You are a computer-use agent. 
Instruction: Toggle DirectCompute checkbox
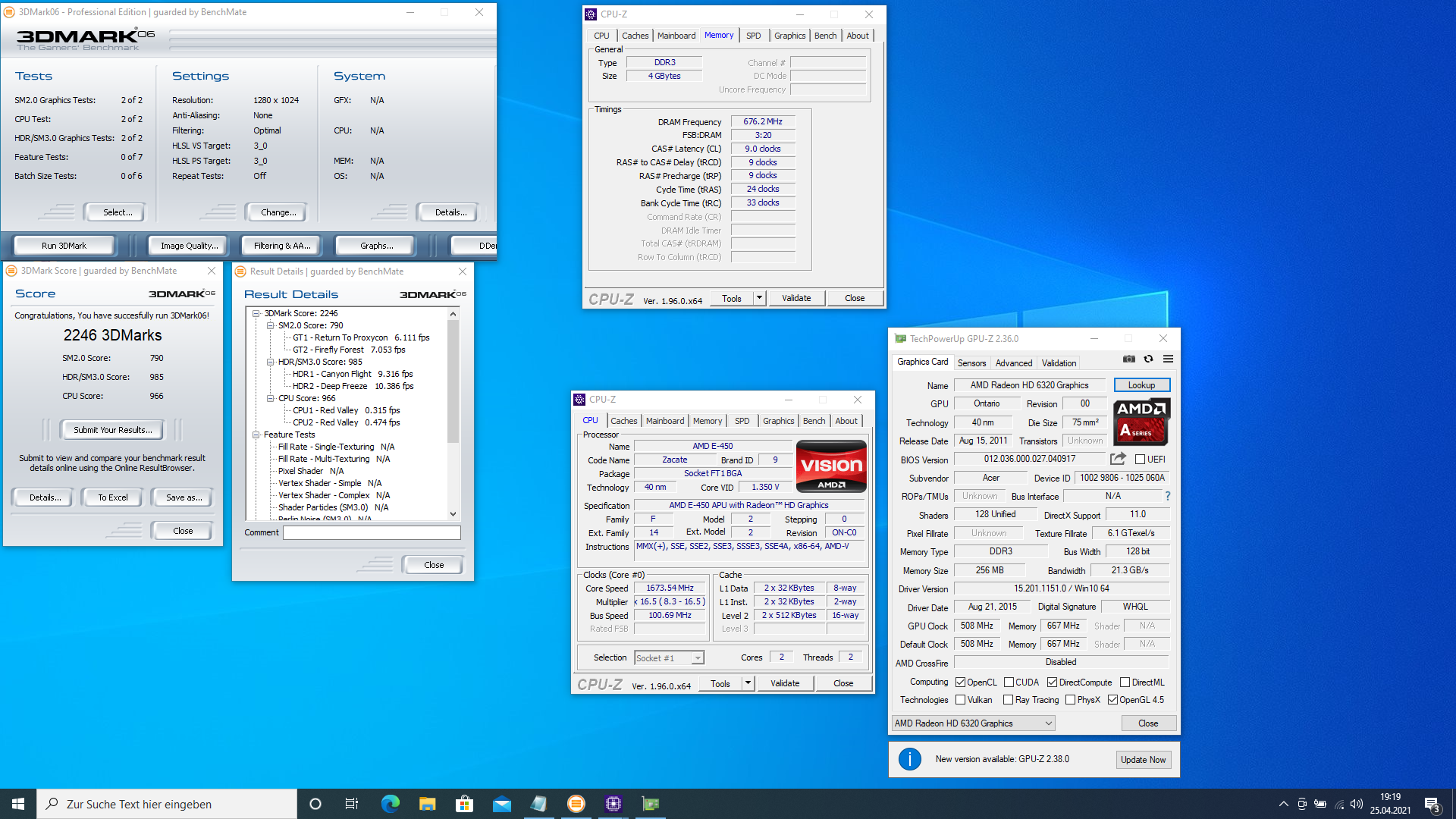[1052, 682]
